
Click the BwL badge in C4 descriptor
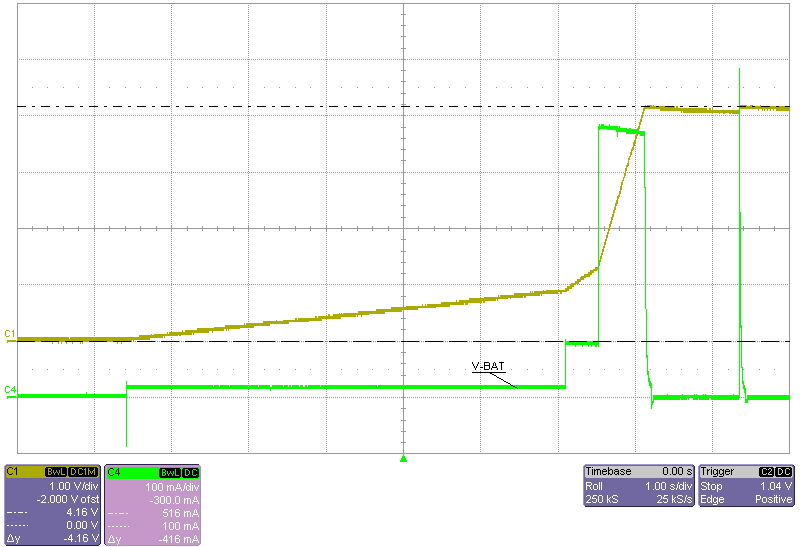coord(170,473)
